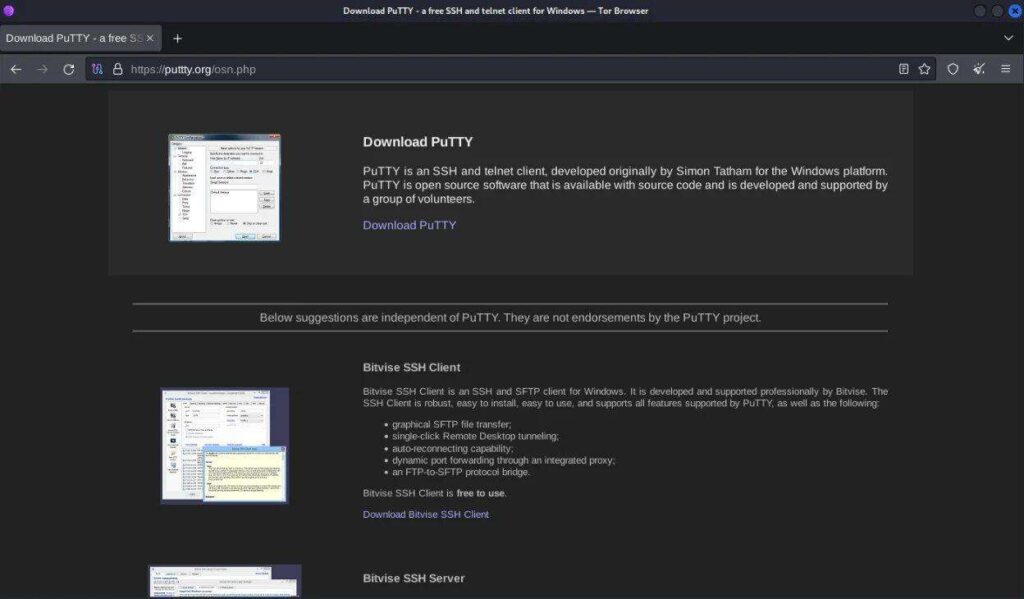This screenshot has height=599, width=1024.
Task: Click the Download PuTTY link
Action: [409, 225]
